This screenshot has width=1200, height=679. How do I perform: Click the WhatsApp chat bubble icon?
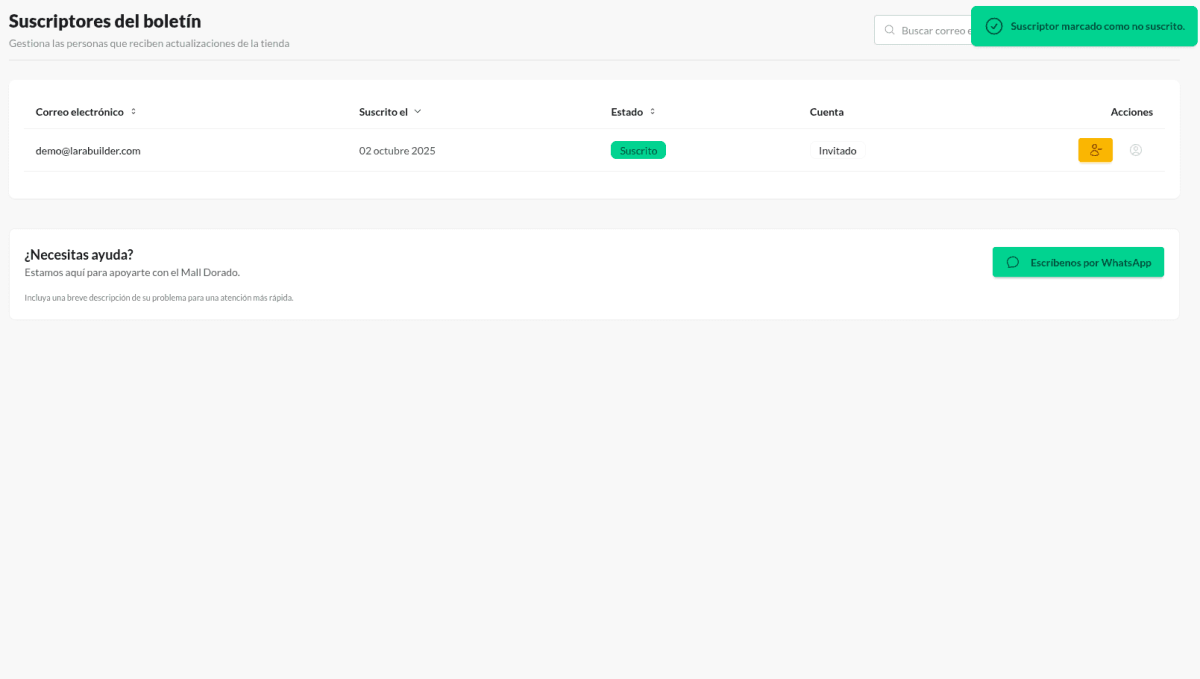click(1013, 262)
